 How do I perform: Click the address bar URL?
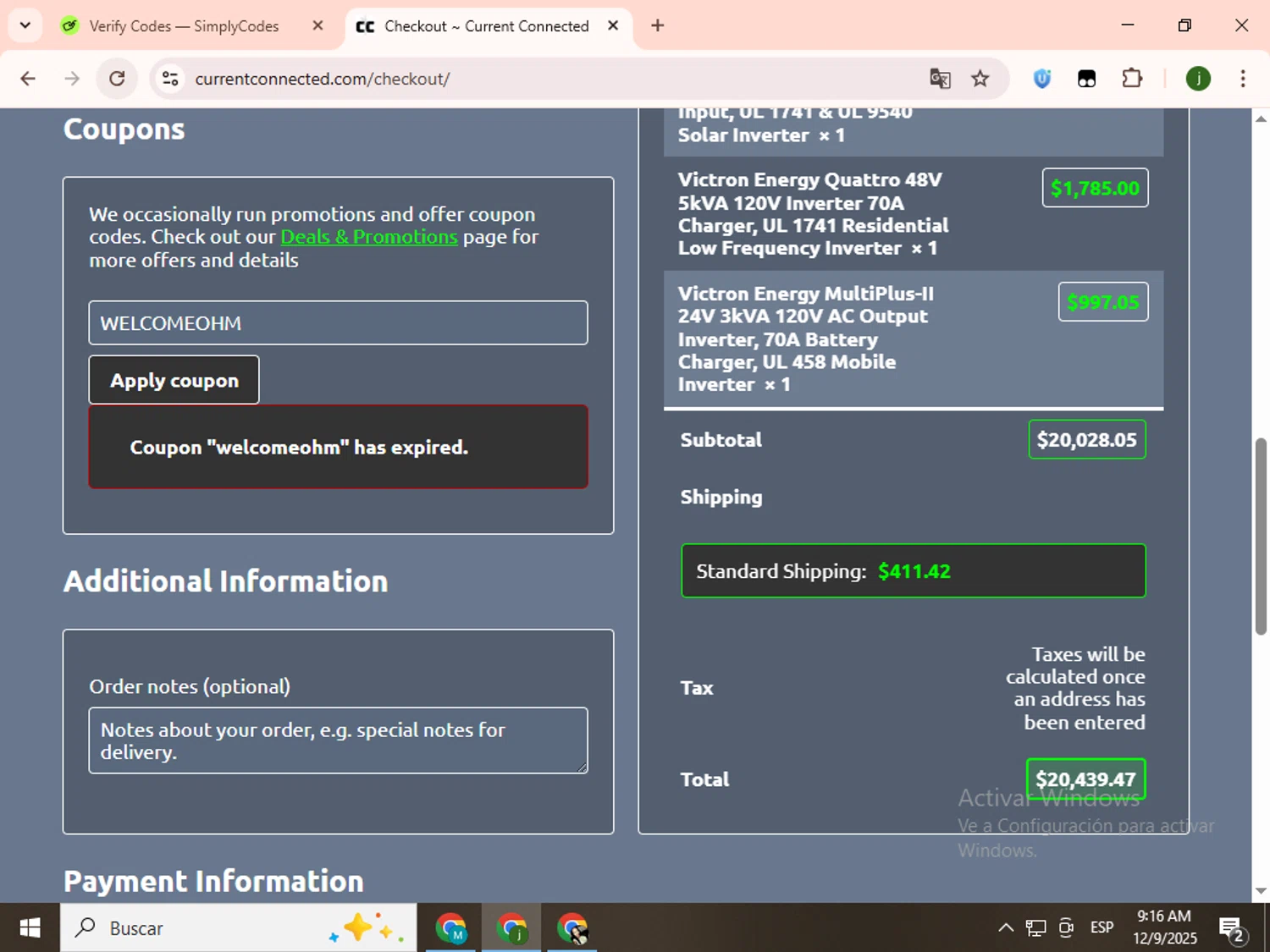[323, 79]
